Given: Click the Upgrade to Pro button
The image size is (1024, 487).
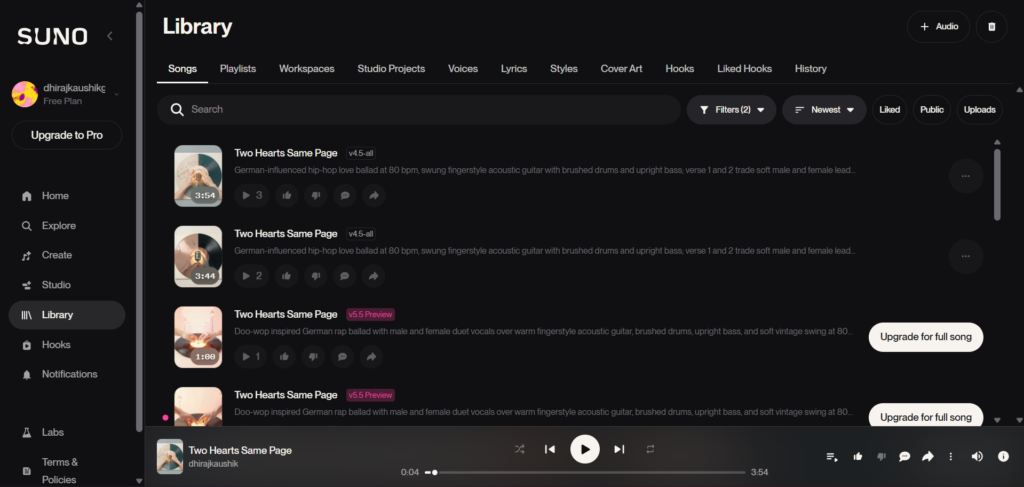Looking at the screenshot, I should point(67,135).
